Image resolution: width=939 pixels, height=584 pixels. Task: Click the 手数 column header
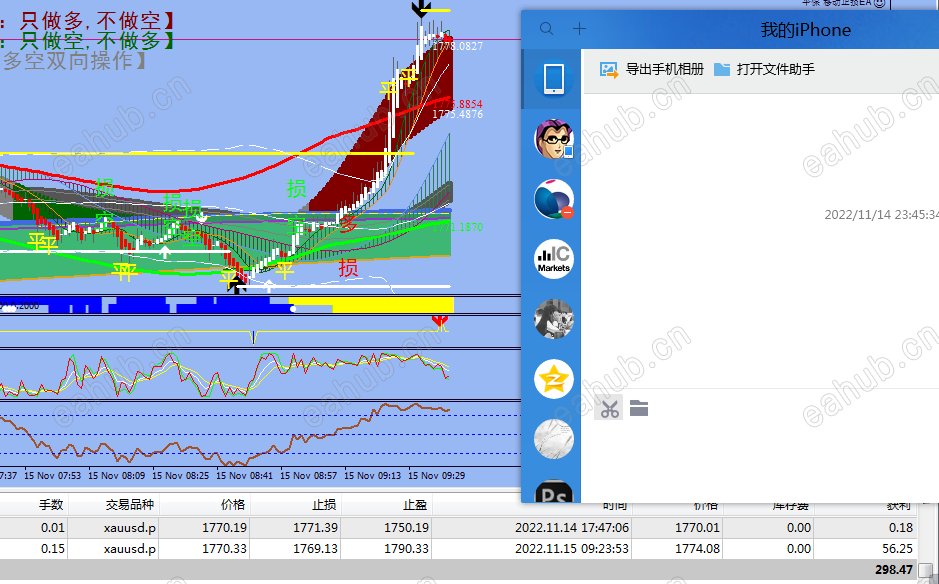[51, 505]
